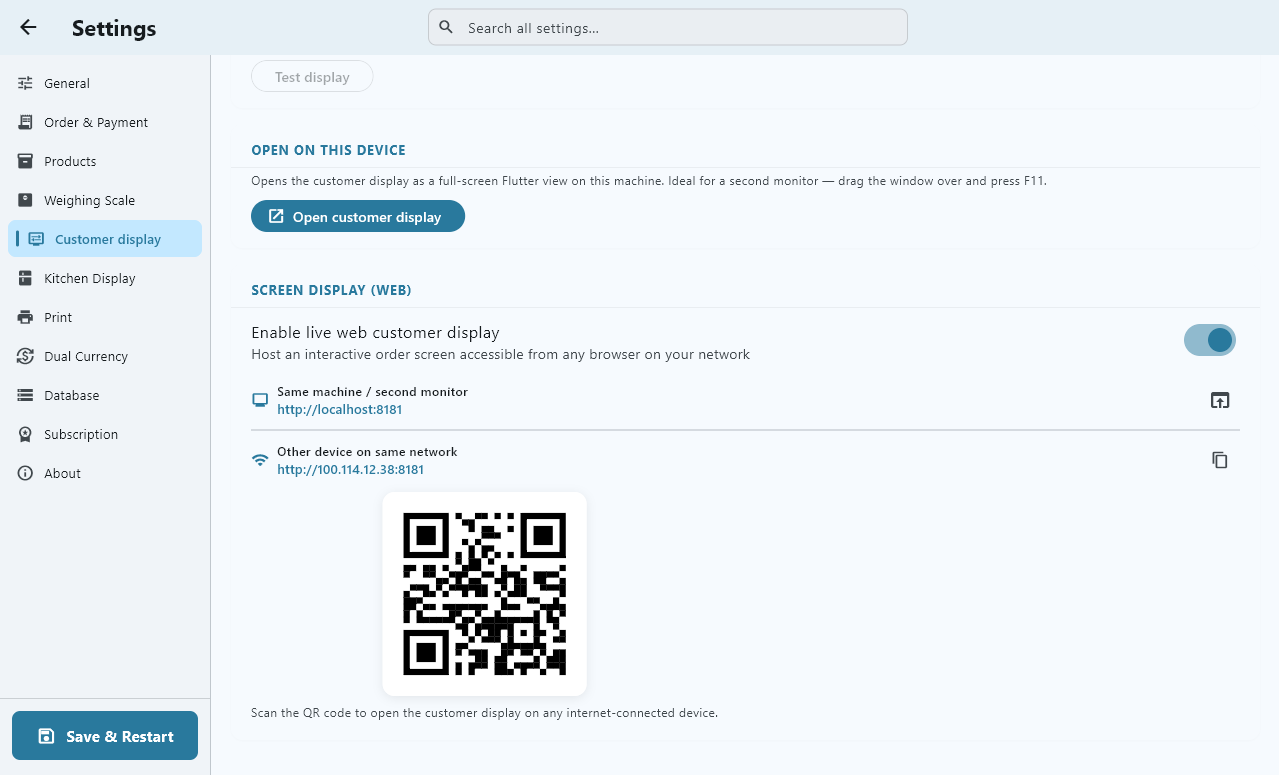Open Products settings

pyautogui.click(x=105, y=161)
